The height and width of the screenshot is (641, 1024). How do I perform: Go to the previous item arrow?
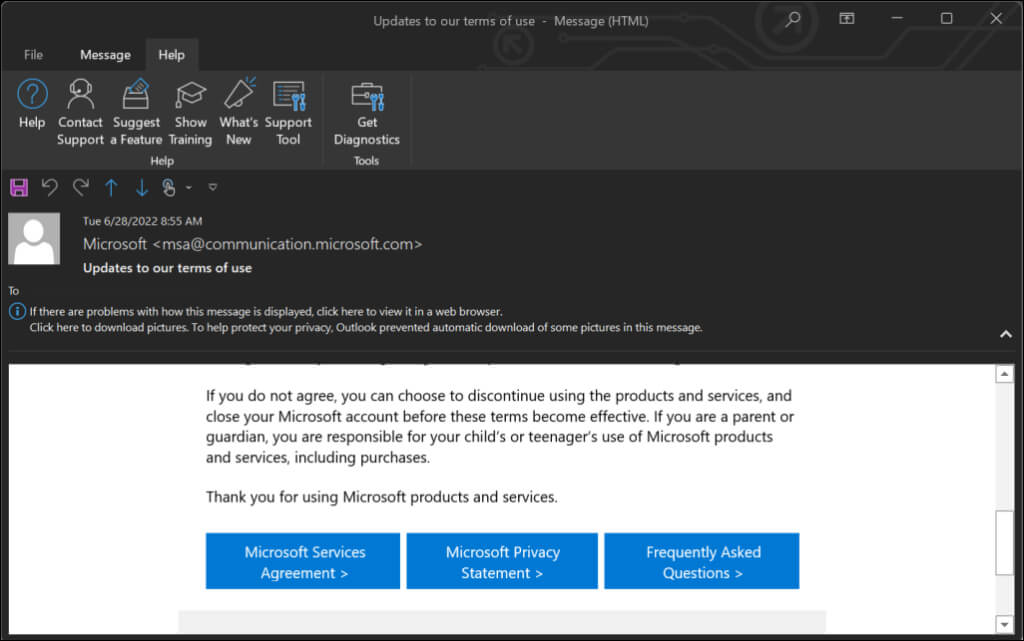(111, 188)
